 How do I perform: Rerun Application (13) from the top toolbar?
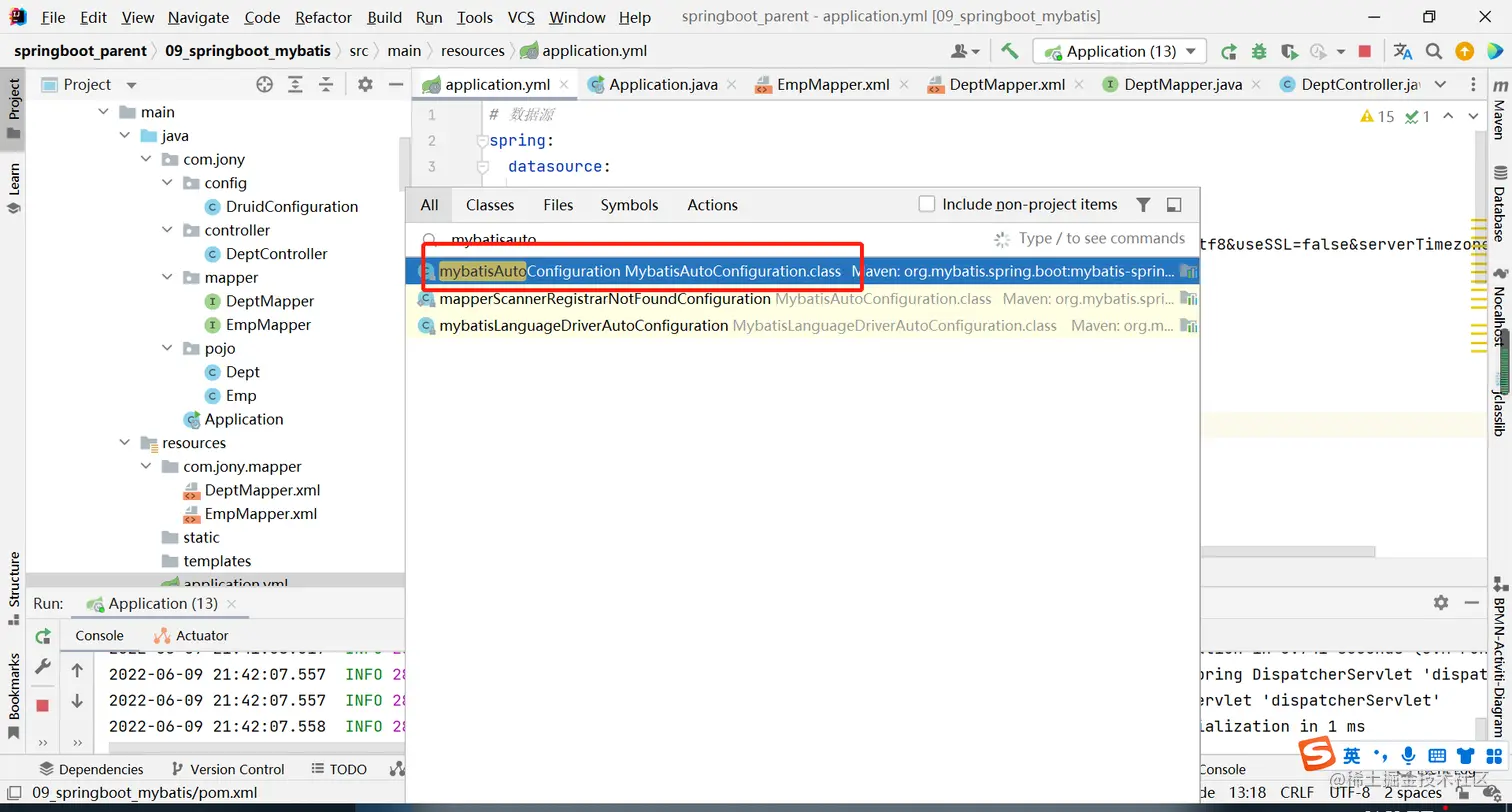tap(1229, 51)
